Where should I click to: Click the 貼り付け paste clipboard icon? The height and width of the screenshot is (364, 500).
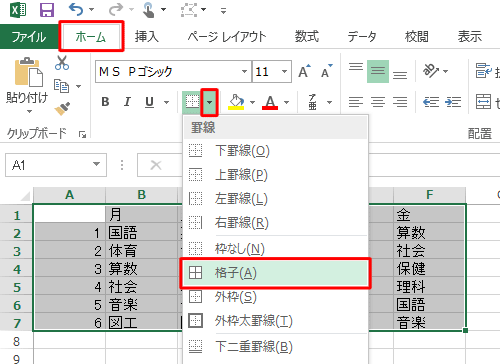tap(28, 72)
